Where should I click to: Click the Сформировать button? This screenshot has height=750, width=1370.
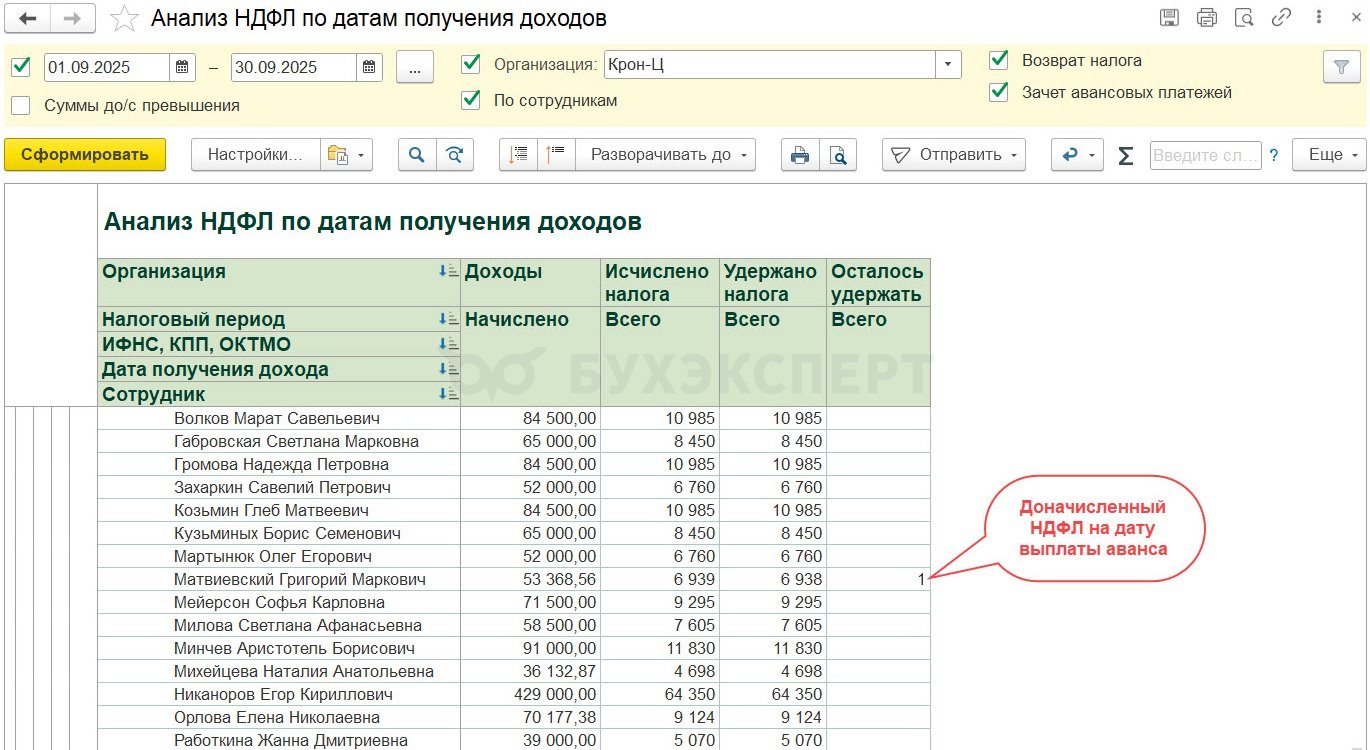[85, 155]
